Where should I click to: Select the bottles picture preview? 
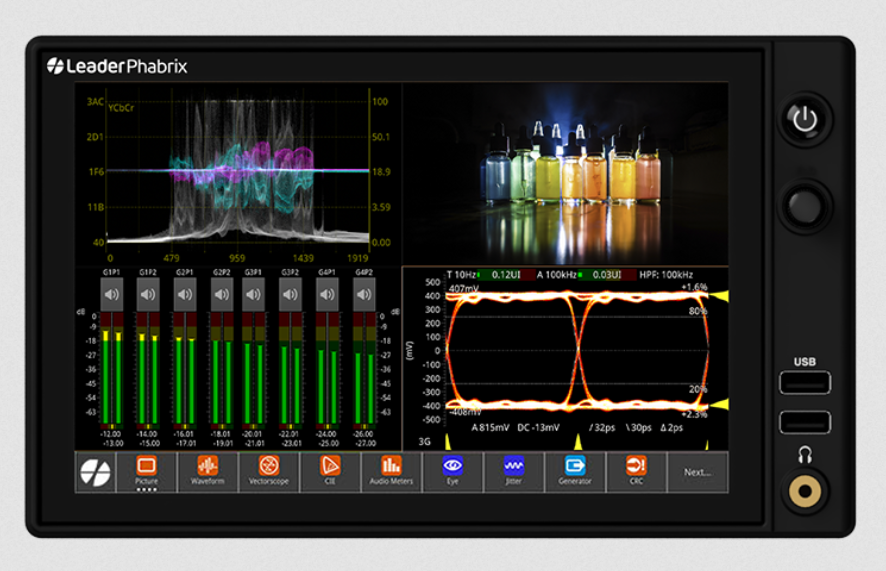click(x=566, y=172)
